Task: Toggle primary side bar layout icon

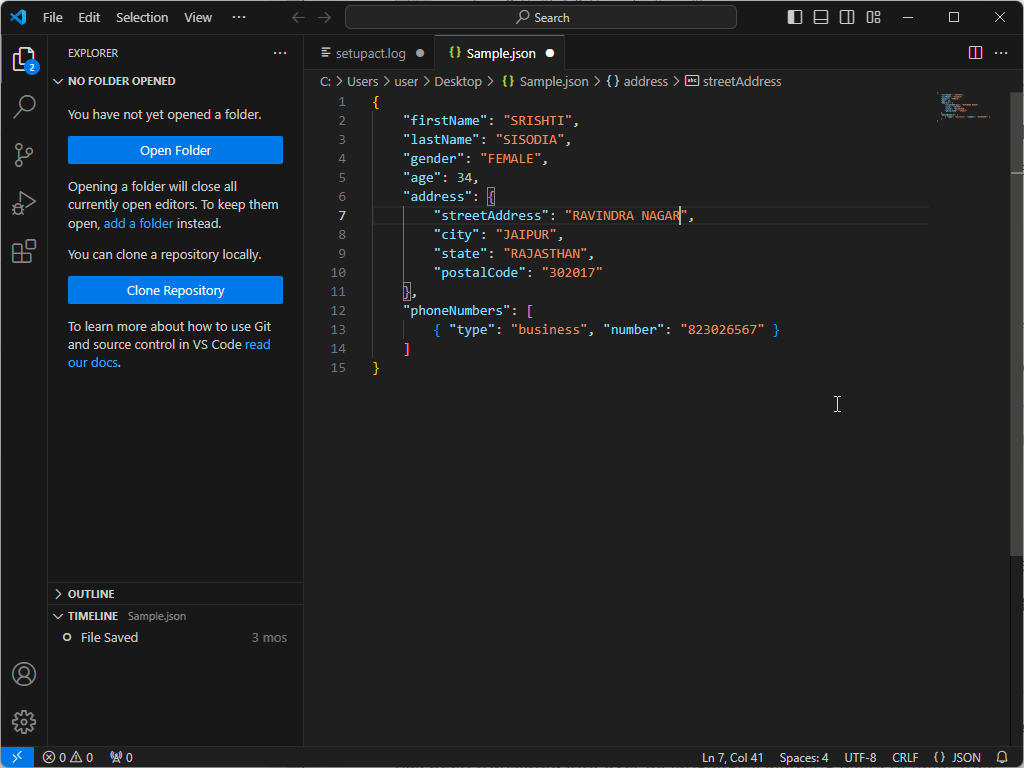Action: (795, 18)
